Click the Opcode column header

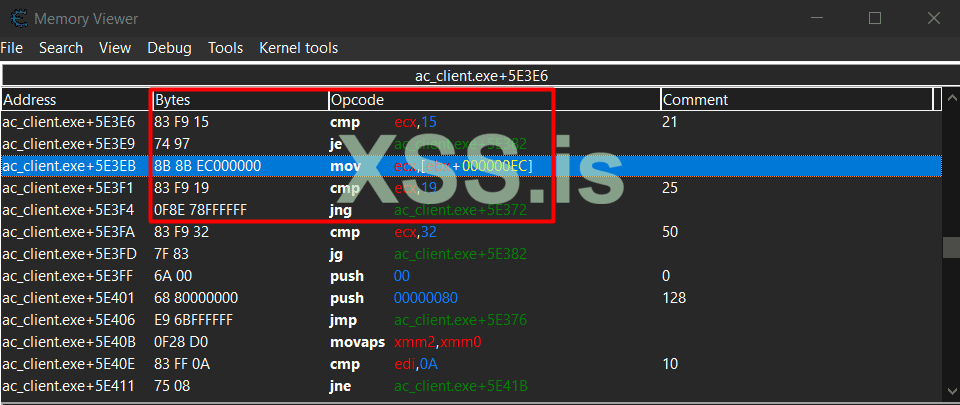[x=495, y=100]
